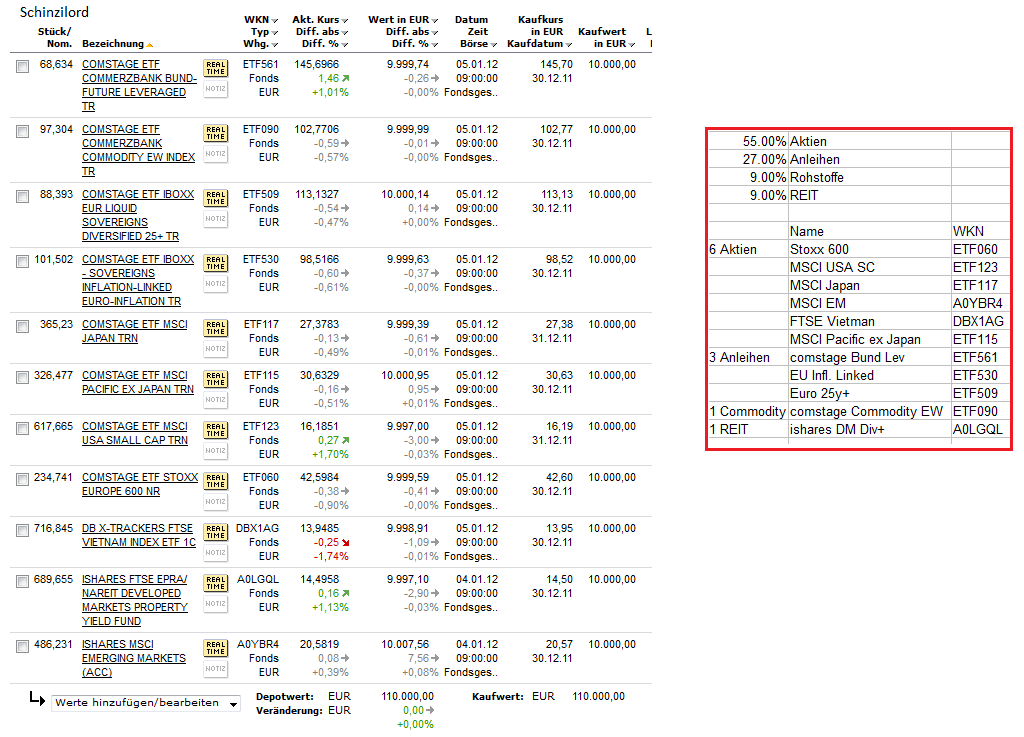The image size is (1024, 737).
Task: Select checkbox for Comstage Bund-Future Leveraged row
Action: [23, 67]
